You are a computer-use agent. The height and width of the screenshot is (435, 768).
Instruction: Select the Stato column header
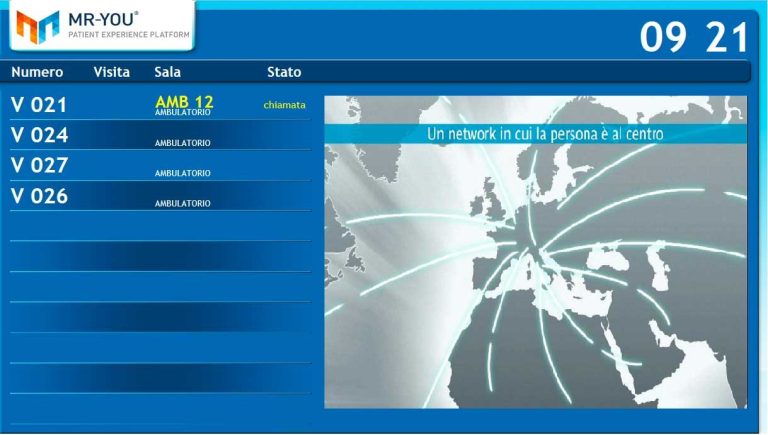(x=284, y=72)
